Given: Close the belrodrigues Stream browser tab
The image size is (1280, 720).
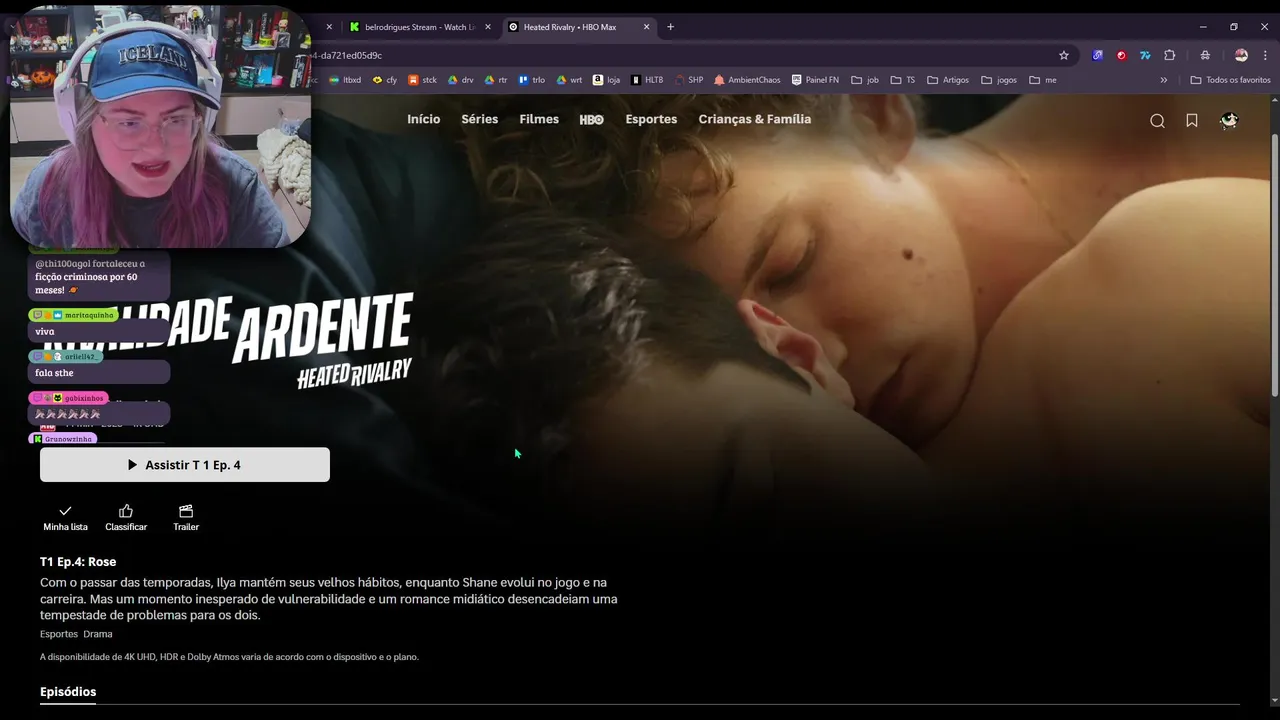Looking at the screenshot, I should 488,27.
